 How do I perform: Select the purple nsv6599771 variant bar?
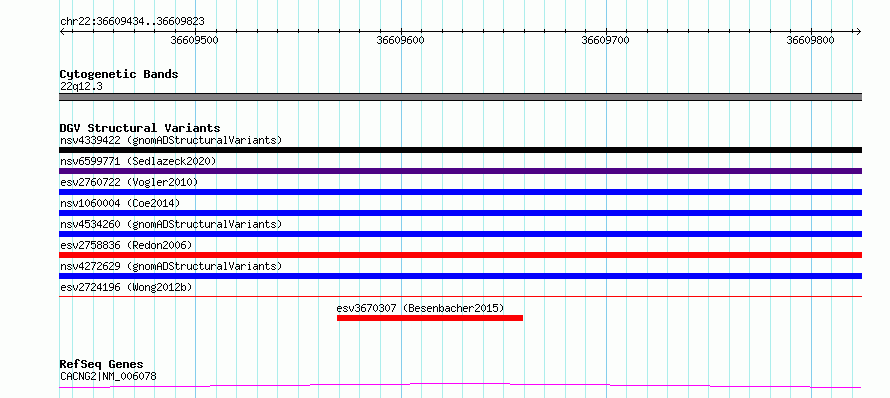coord(460,171)
